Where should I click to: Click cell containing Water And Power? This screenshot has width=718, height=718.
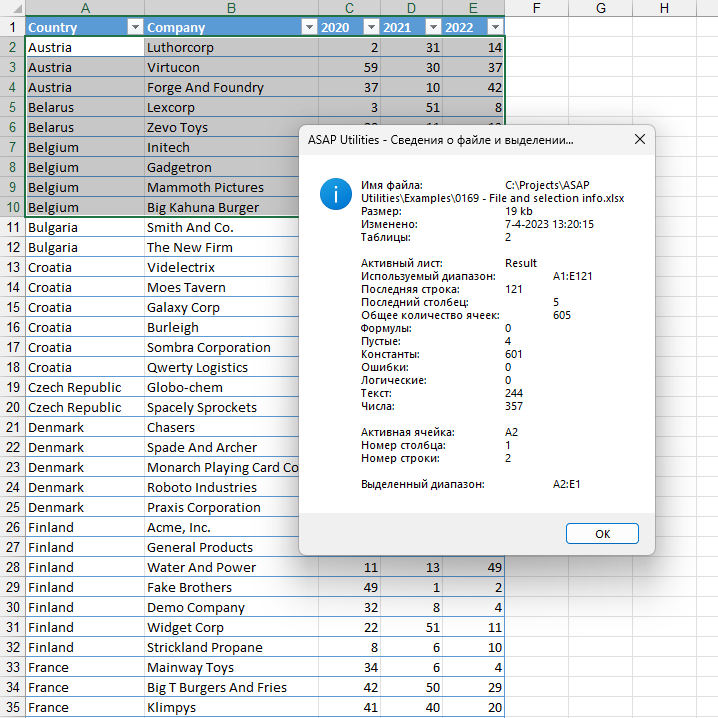point(231,567)
